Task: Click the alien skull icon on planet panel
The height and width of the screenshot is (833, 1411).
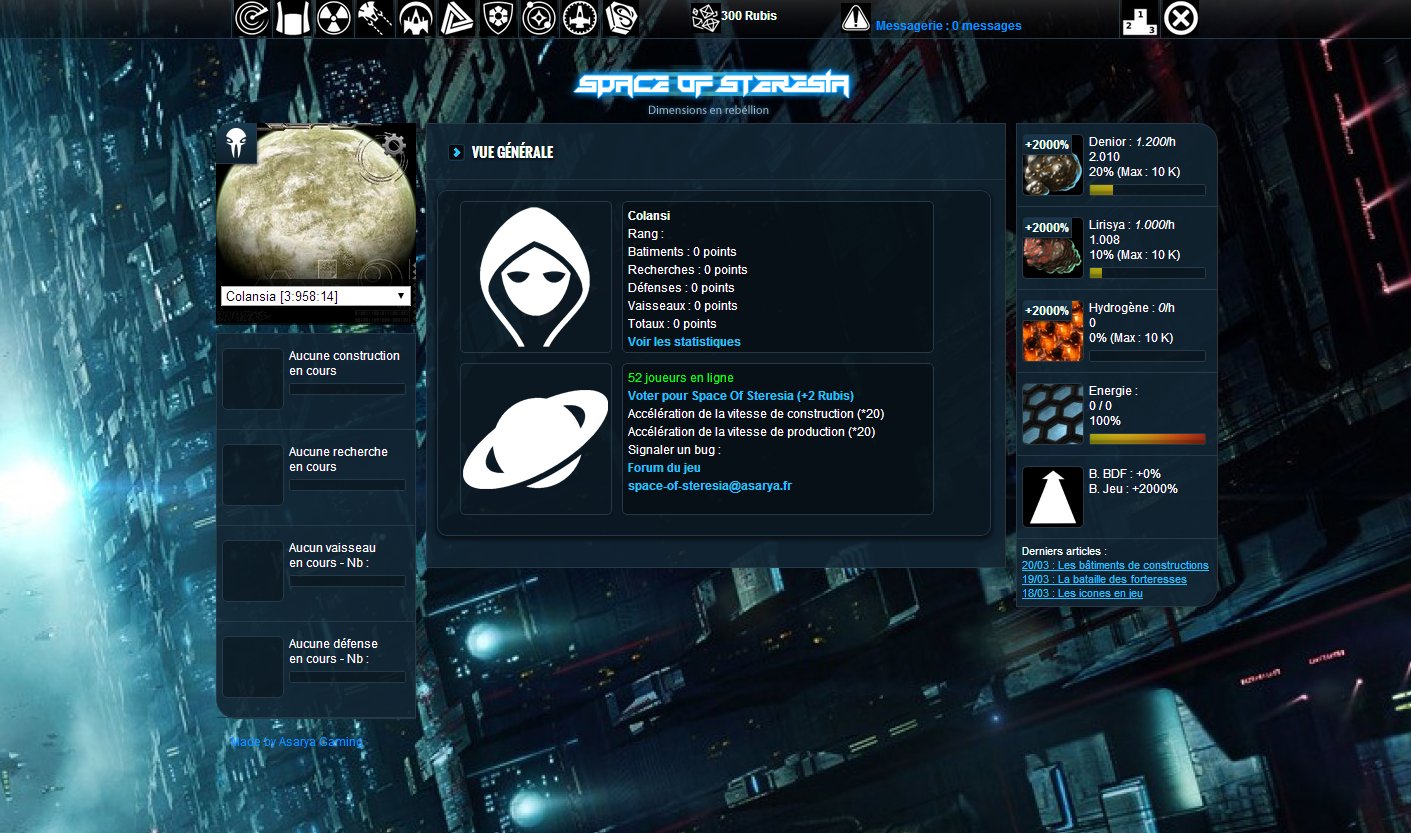Action: (x=237, y=144)
